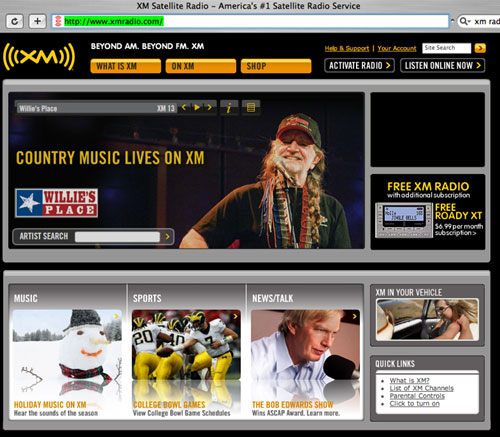Click the woman in car image
The width and height of the screenshot is (500, 437).
pos(427,320)
